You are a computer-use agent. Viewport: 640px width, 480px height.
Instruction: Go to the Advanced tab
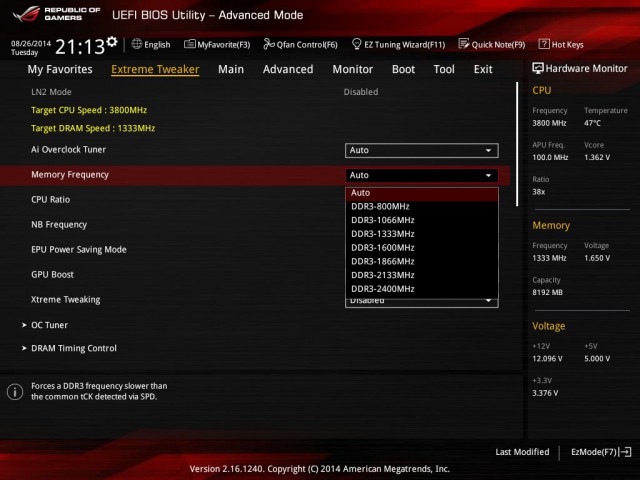pos(288,69)
